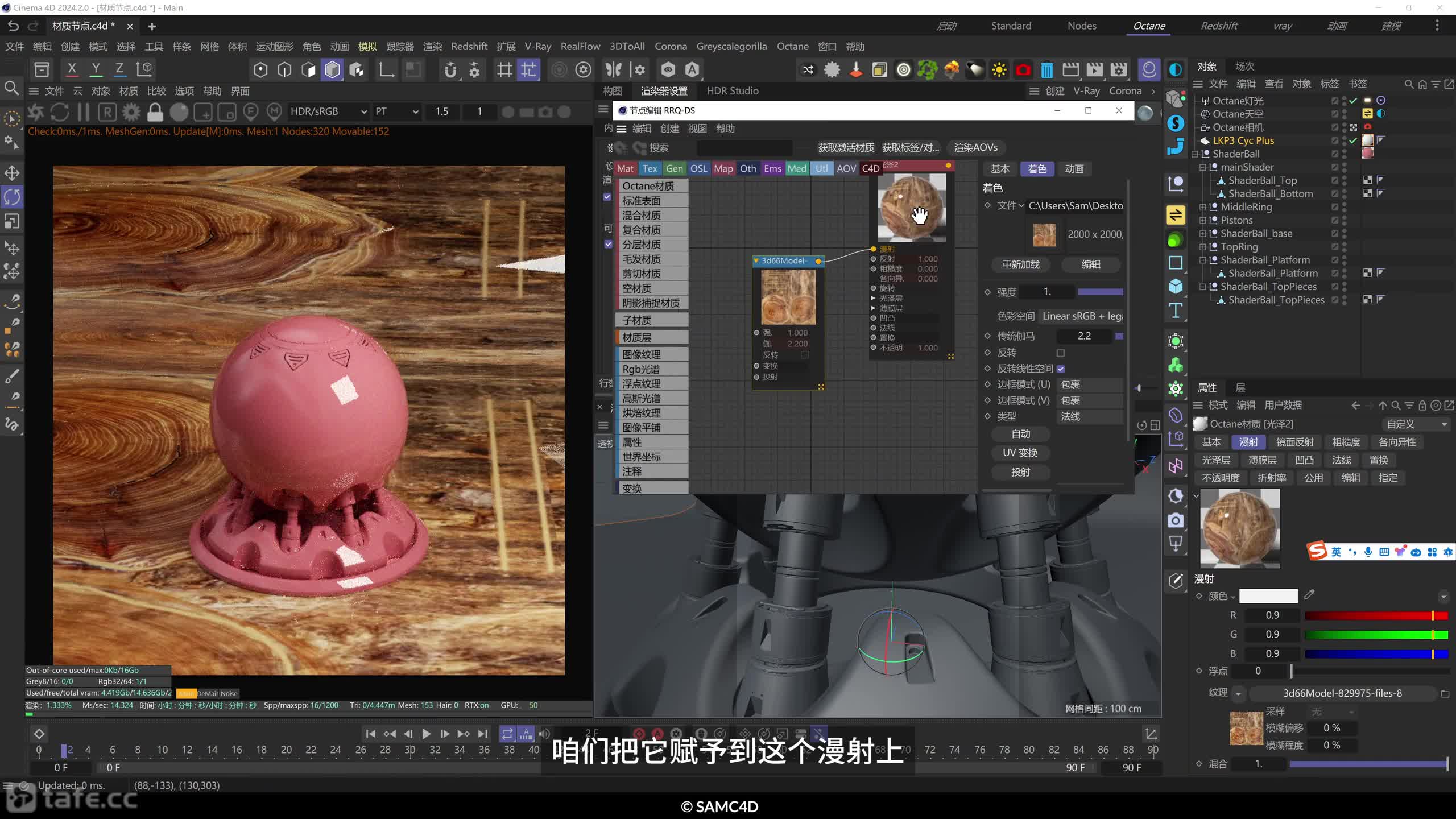The width and height of the screenshot is (1456, 819).
Task: Expand the mainShader tree node
Action: 1203,167
